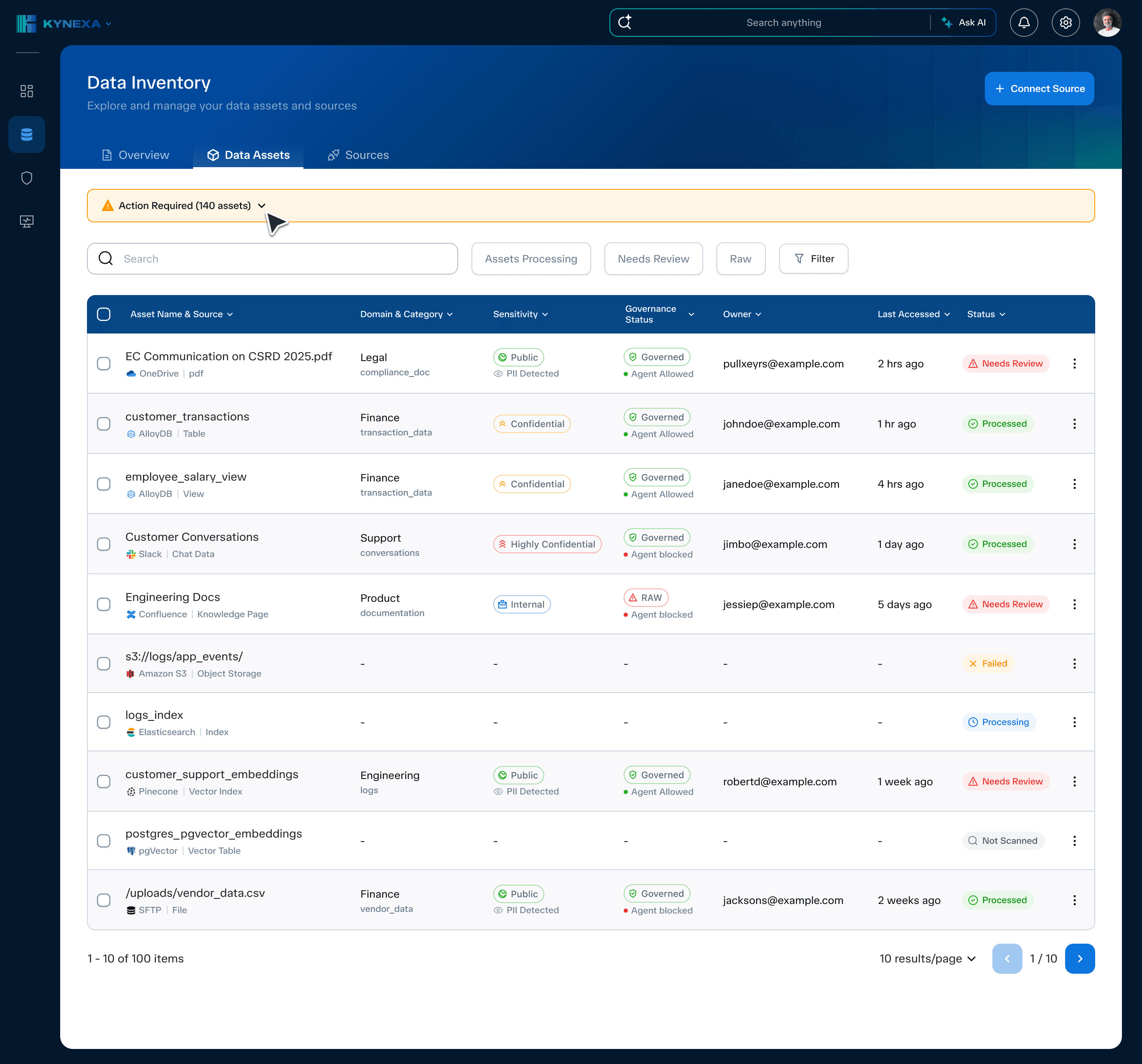Click the Slack icon under Customer Conversations

coord(131,554)
